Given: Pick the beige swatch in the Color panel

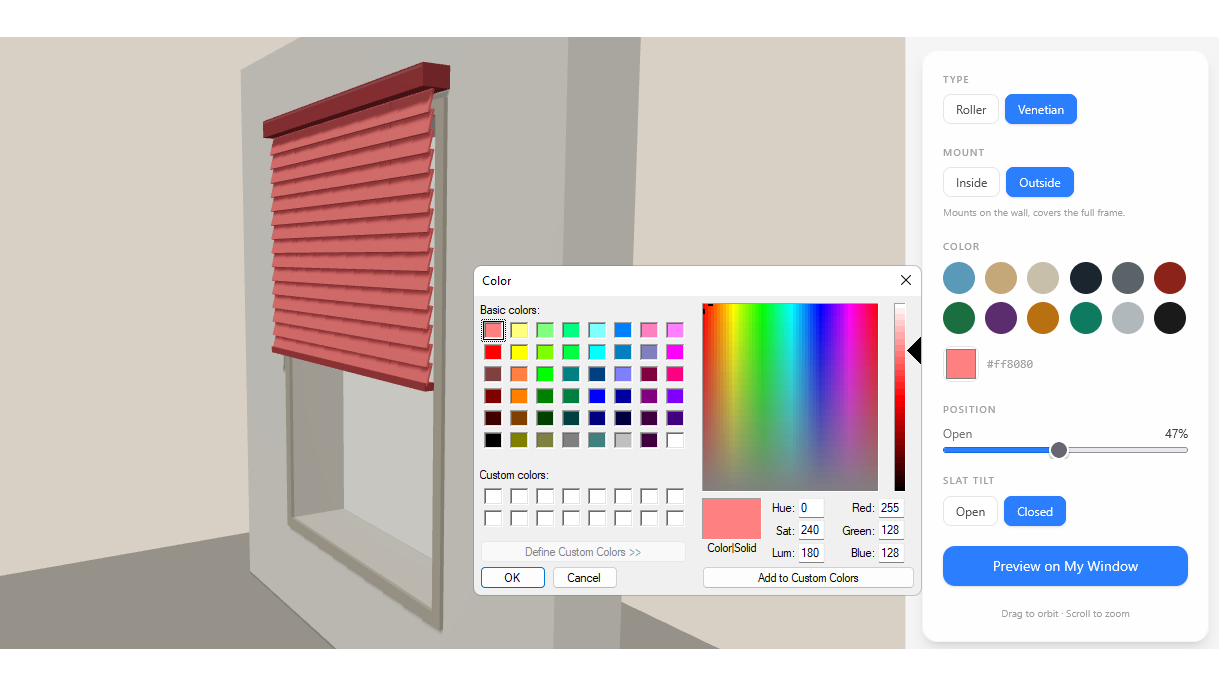Looking at the screenshot, I should pyautogui.click(x=1043, y=278).
